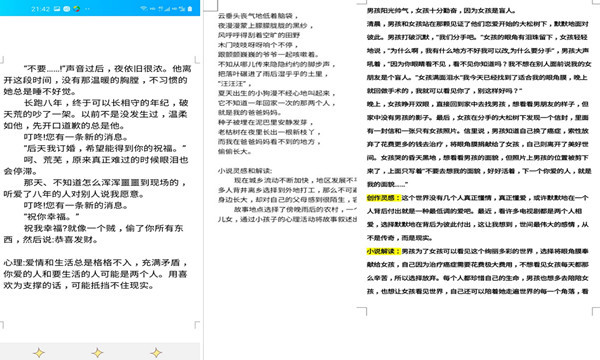
Task: Click the line starting with 心理:爱情和生活
Action: coord(96,262)
